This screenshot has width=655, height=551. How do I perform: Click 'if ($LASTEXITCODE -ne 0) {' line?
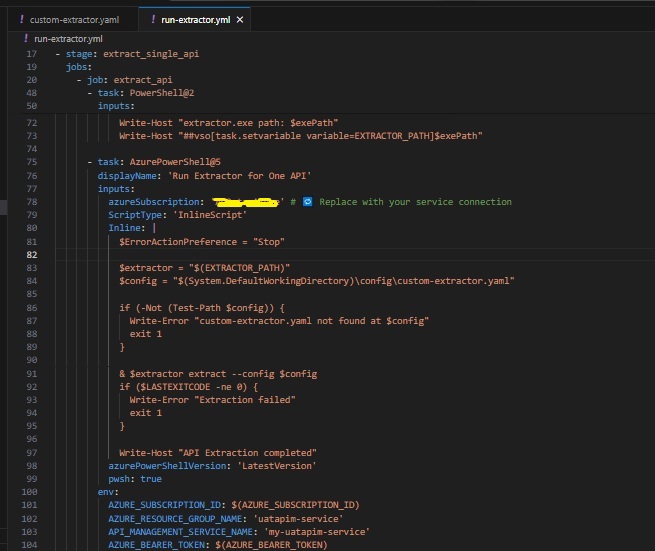[188, 387]
